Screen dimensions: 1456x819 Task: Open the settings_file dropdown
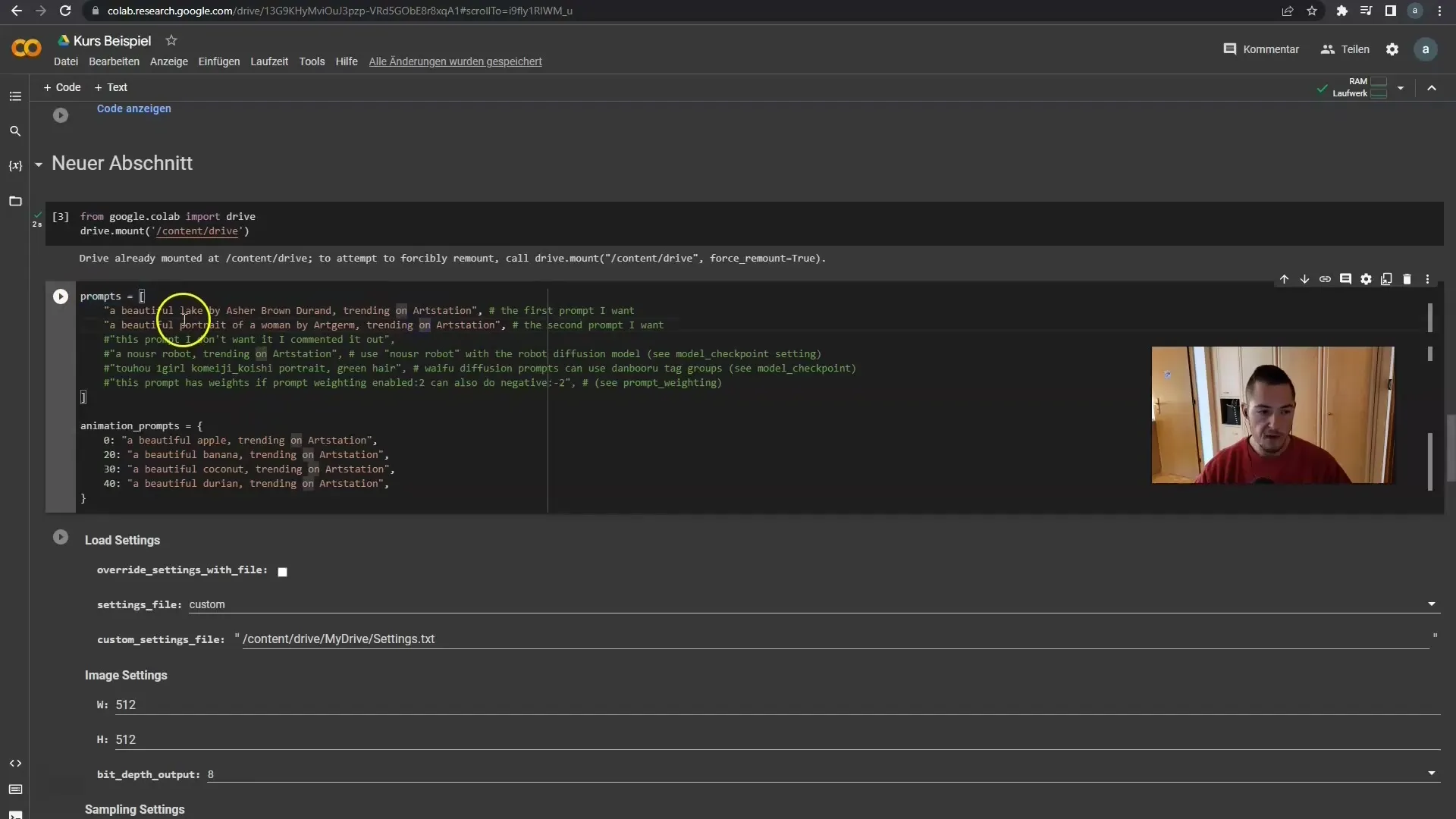pos(814,604)
